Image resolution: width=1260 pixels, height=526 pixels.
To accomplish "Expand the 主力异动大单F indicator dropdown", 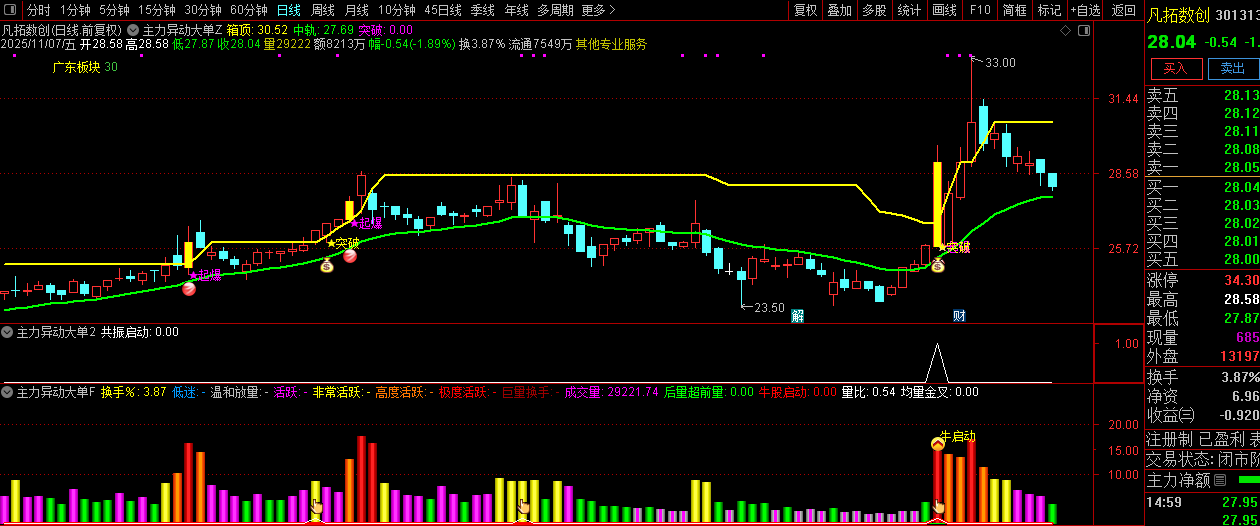I will pyautogui.click(x=9, y=392).
